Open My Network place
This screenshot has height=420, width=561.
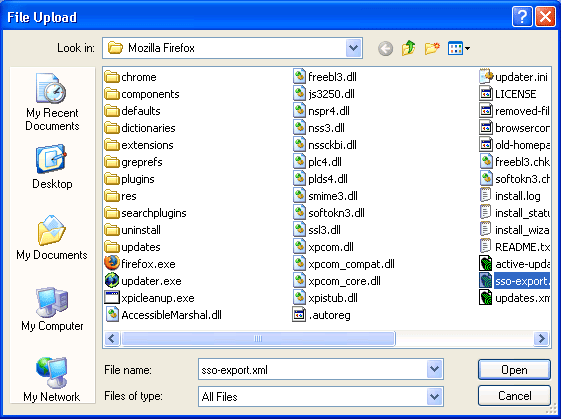point(52,379)
